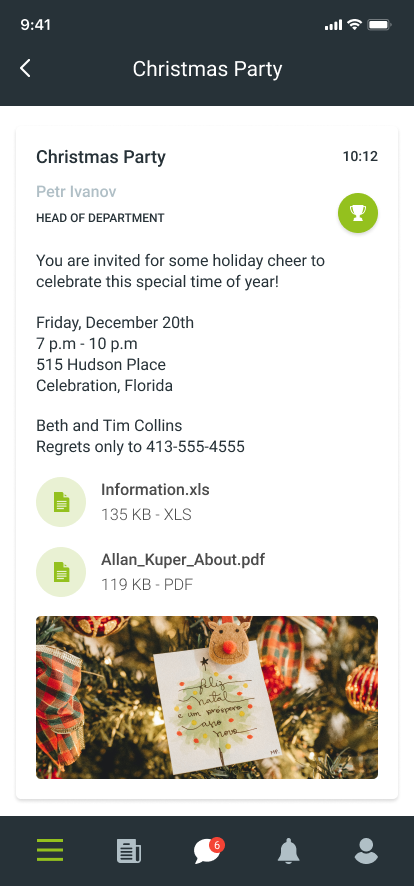Tap the Wi-Fi status icon

click(354, 24)
